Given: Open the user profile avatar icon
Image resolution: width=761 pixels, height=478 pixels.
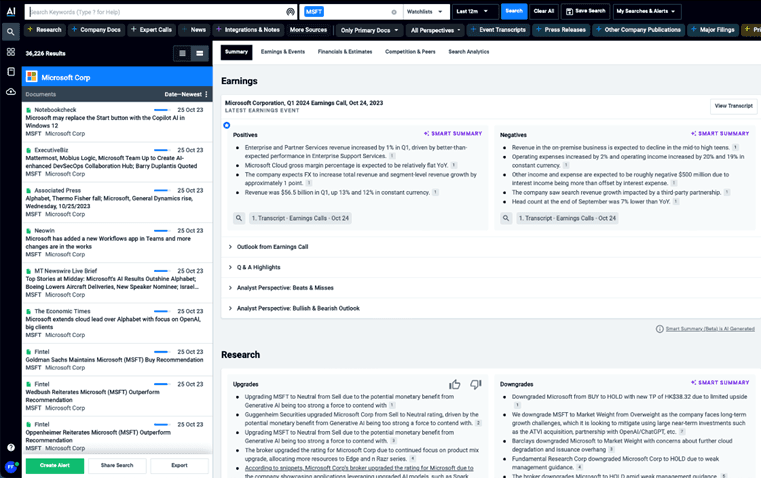Looking at the screenshot, I should pos(11,467).
